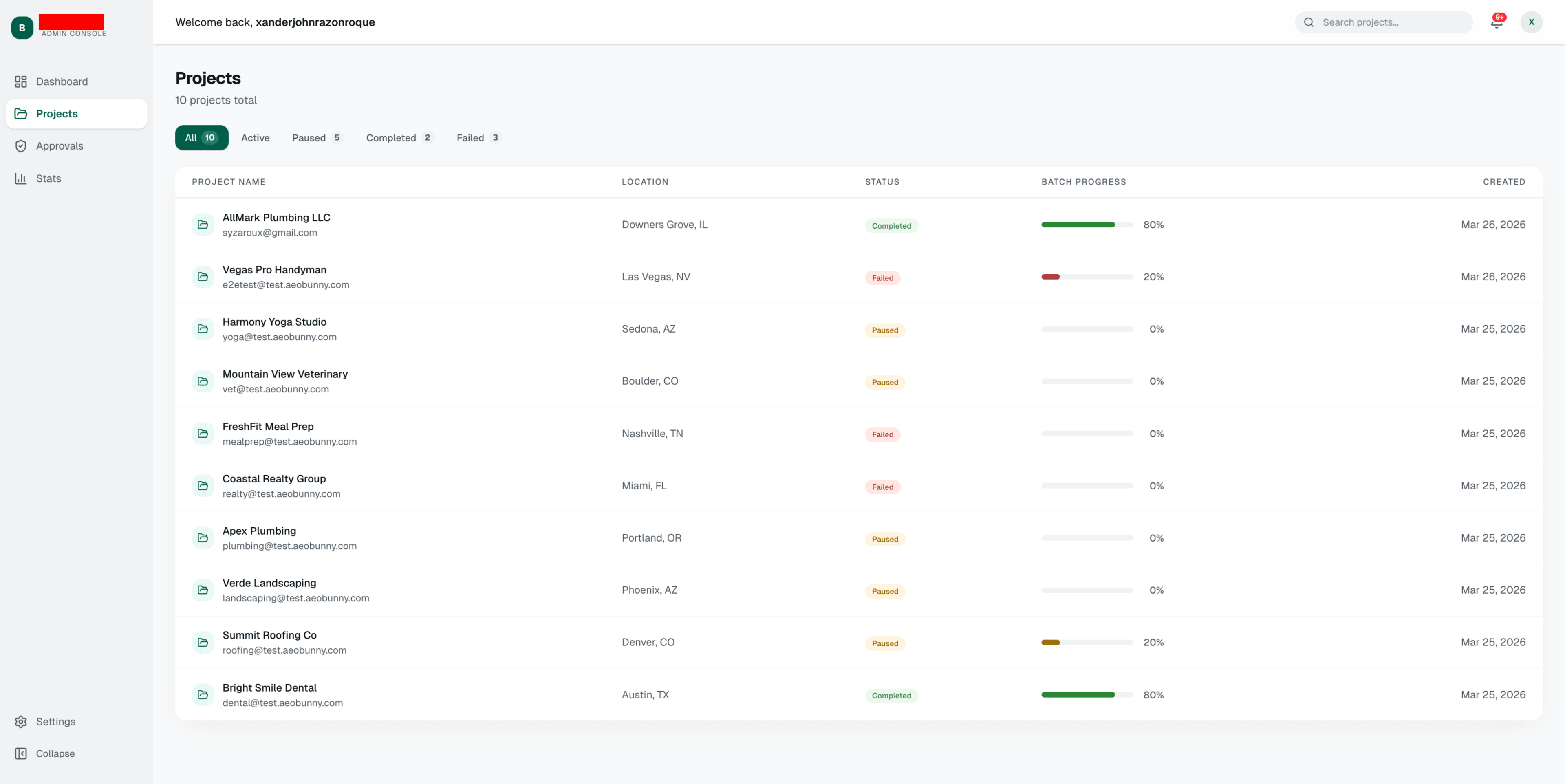Viewport: 1565px width, 784px height.
Task: Click Summit Roofing 20% progress bar
Action: click(1087, 643)
